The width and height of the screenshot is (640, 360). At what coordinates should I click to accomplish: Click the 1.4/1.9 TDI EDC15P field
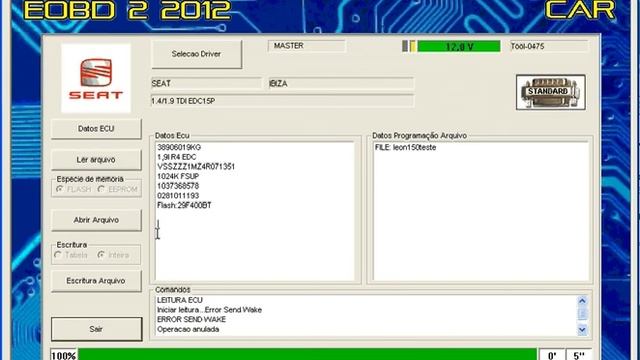pos(282,101)
